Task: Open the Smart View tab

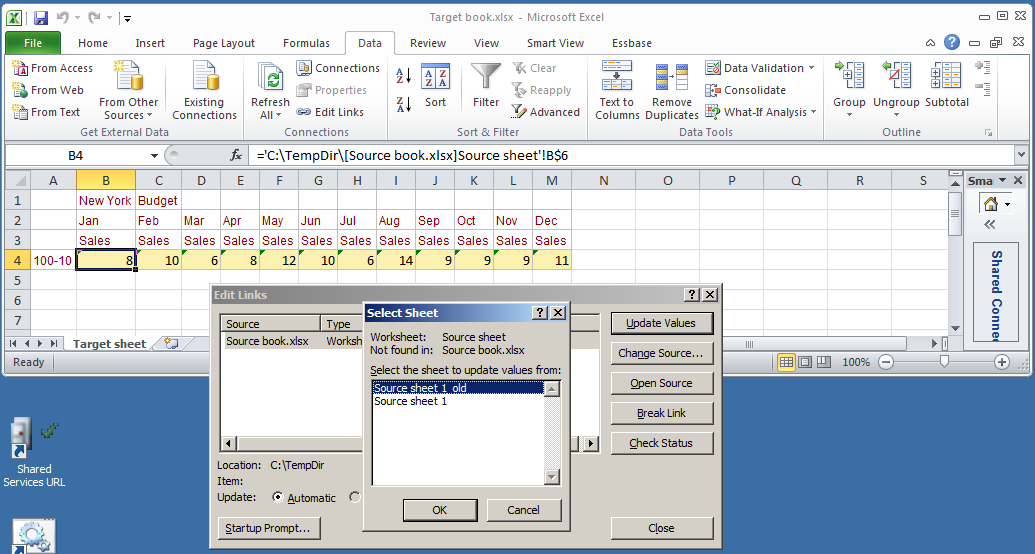Action: [x=555, y=43]
